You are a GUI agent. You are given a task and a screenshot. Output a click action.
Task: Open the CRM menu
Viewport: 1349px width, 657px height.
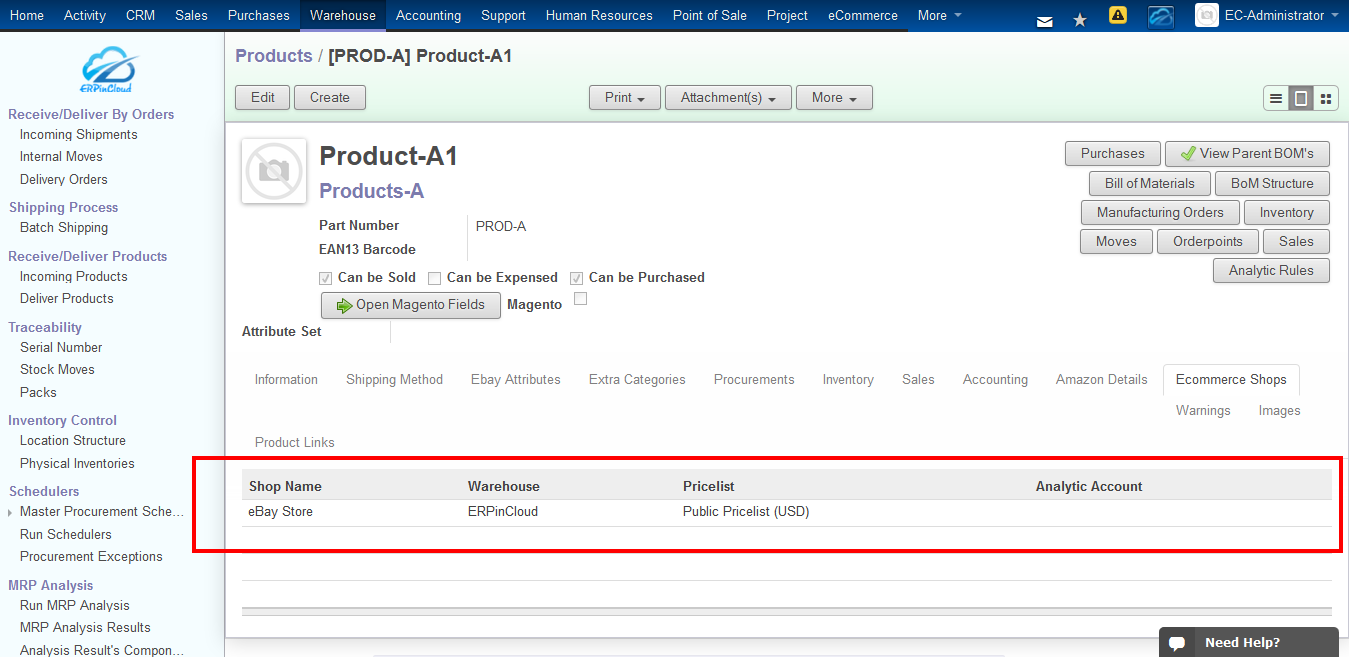coord(140,15)
